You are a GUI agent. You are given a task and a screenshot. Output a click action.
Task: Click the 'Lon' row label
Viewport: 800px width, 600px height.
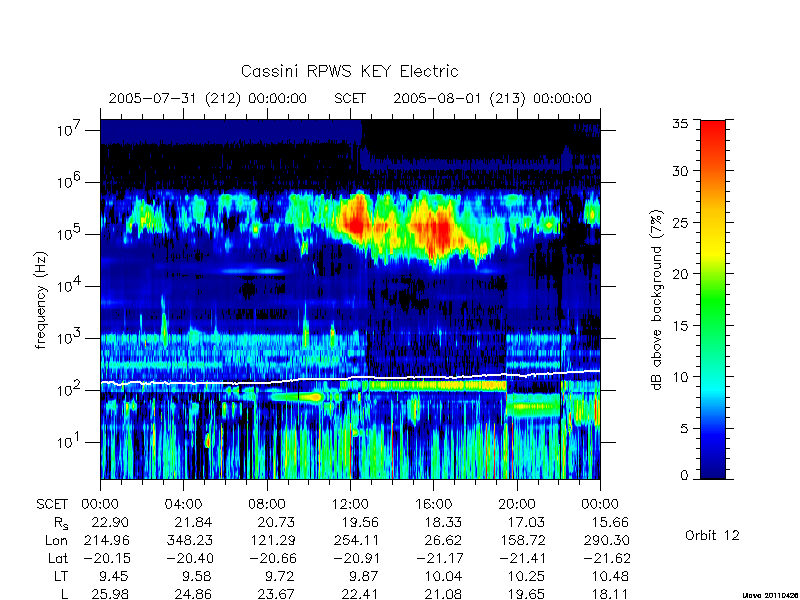click(57, 540)
